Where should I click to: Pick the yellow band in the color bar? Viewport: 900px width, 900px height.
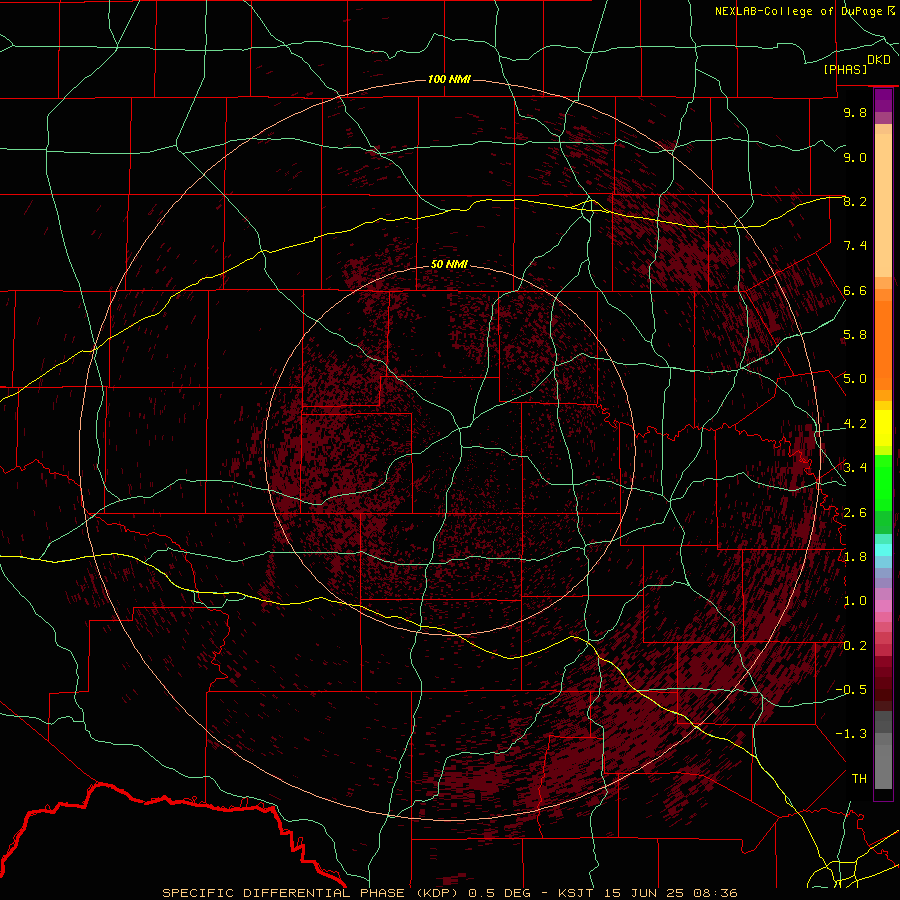pos(883,428)
